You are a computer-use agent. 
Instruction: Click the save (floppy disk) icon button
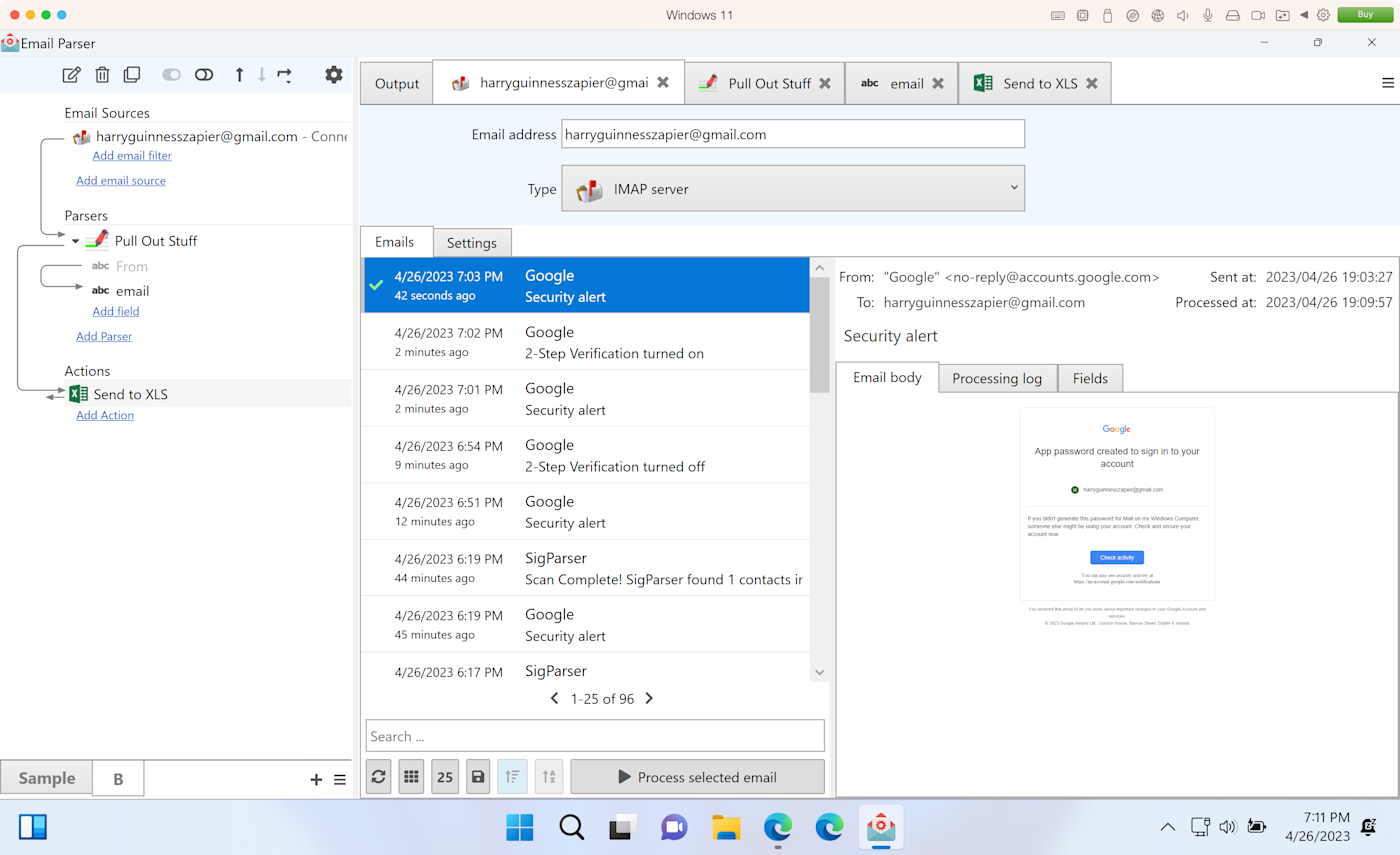[x=478, y=777]
